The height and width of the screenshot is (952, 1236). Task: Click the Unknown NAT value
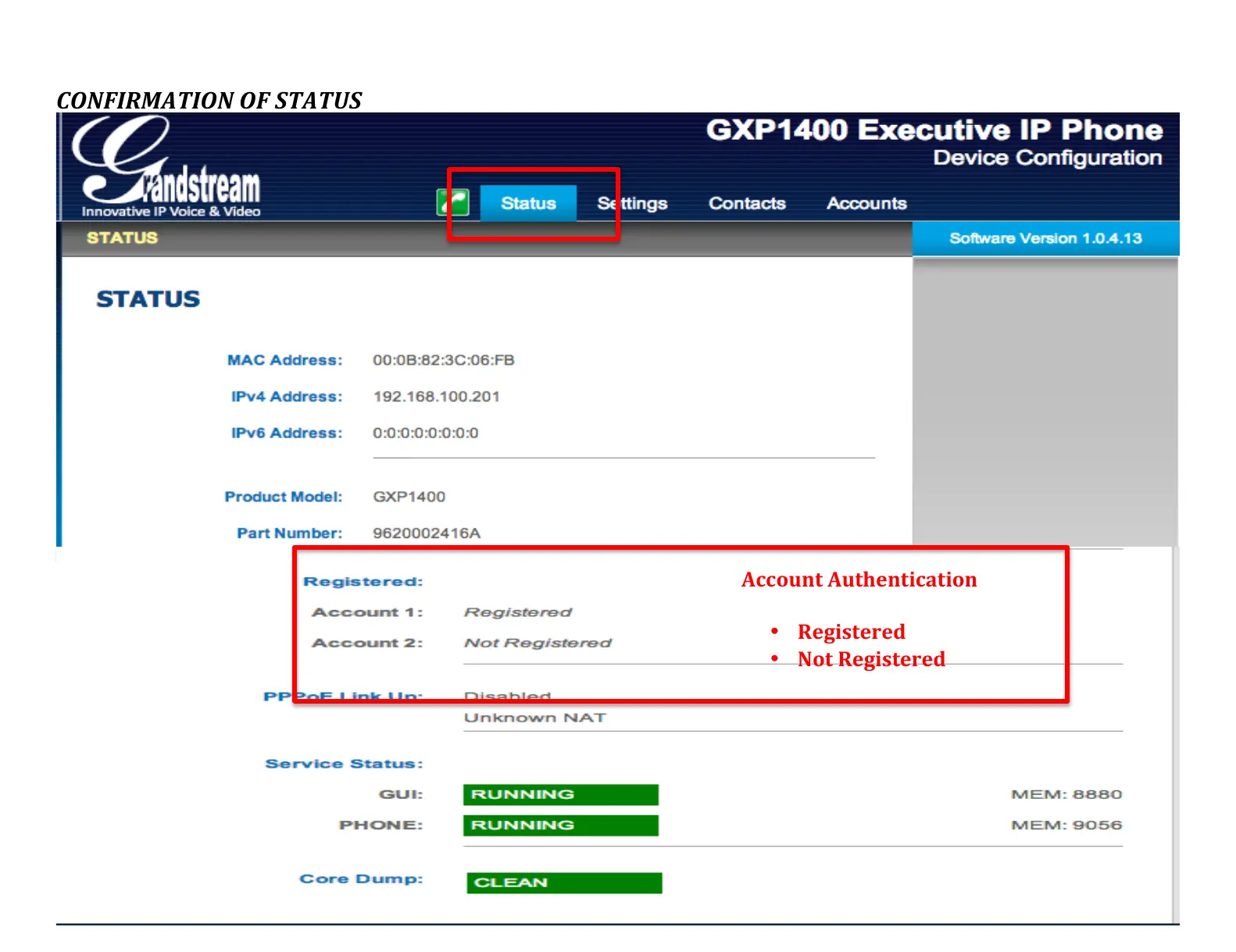point(535,718)
